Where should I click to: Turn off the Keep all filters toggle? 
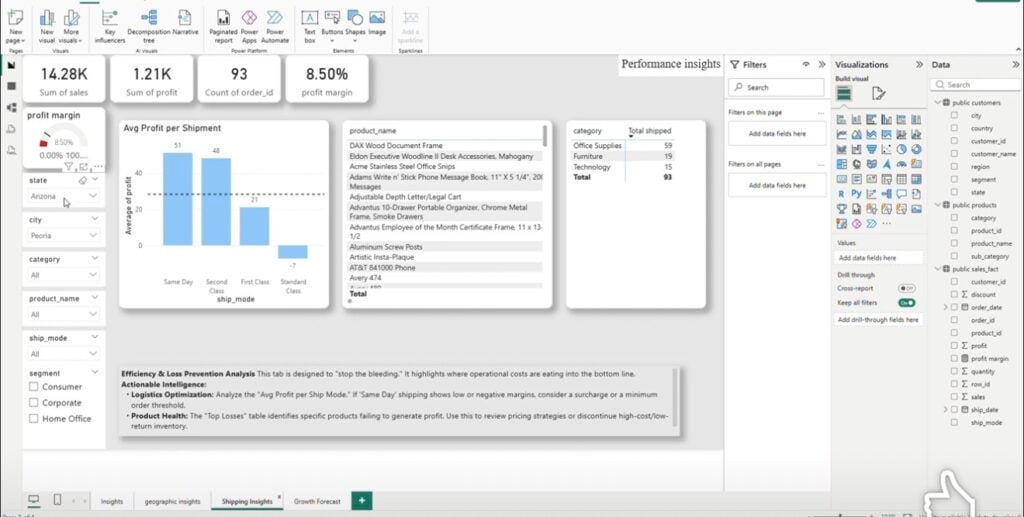click(906, 303)
